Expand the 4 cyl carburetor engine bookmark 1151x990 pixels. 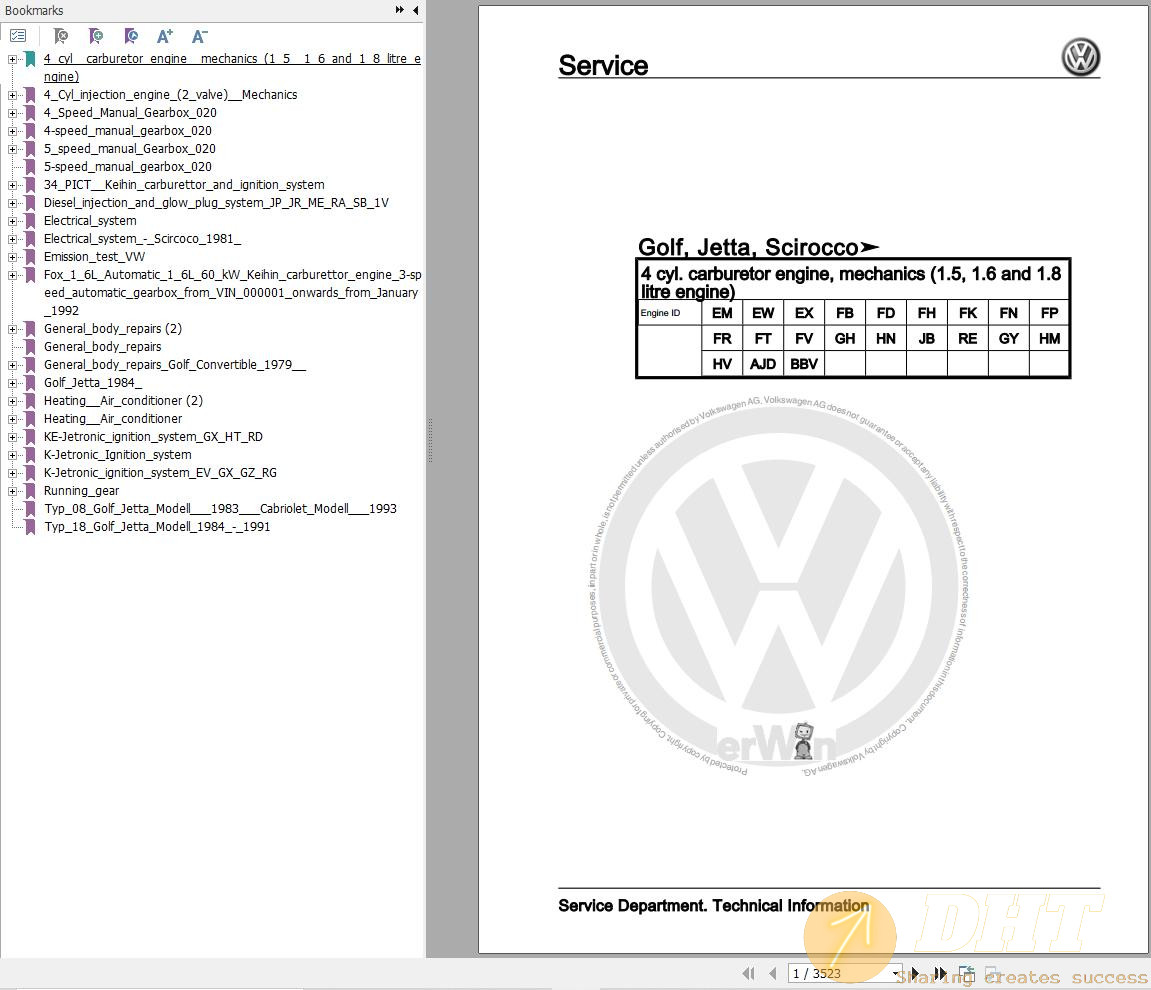pyautogui.click(x=12, y=59)
